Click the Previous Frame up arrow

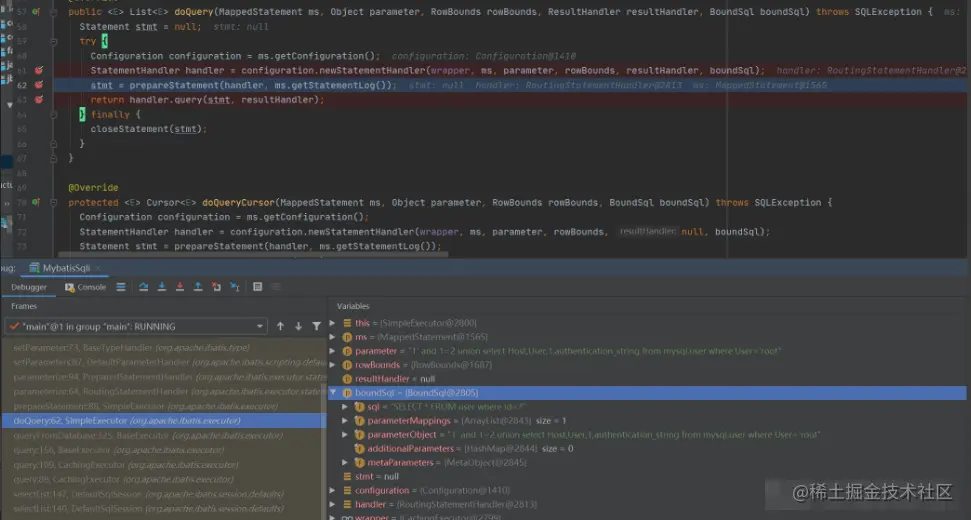point(281,326)
